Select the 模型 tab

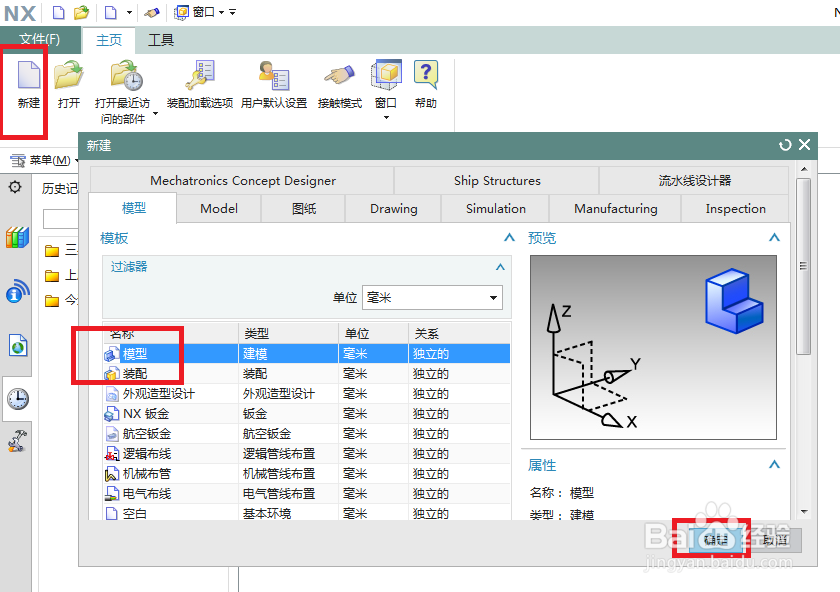pyautogui.click(x=133, y=208)
